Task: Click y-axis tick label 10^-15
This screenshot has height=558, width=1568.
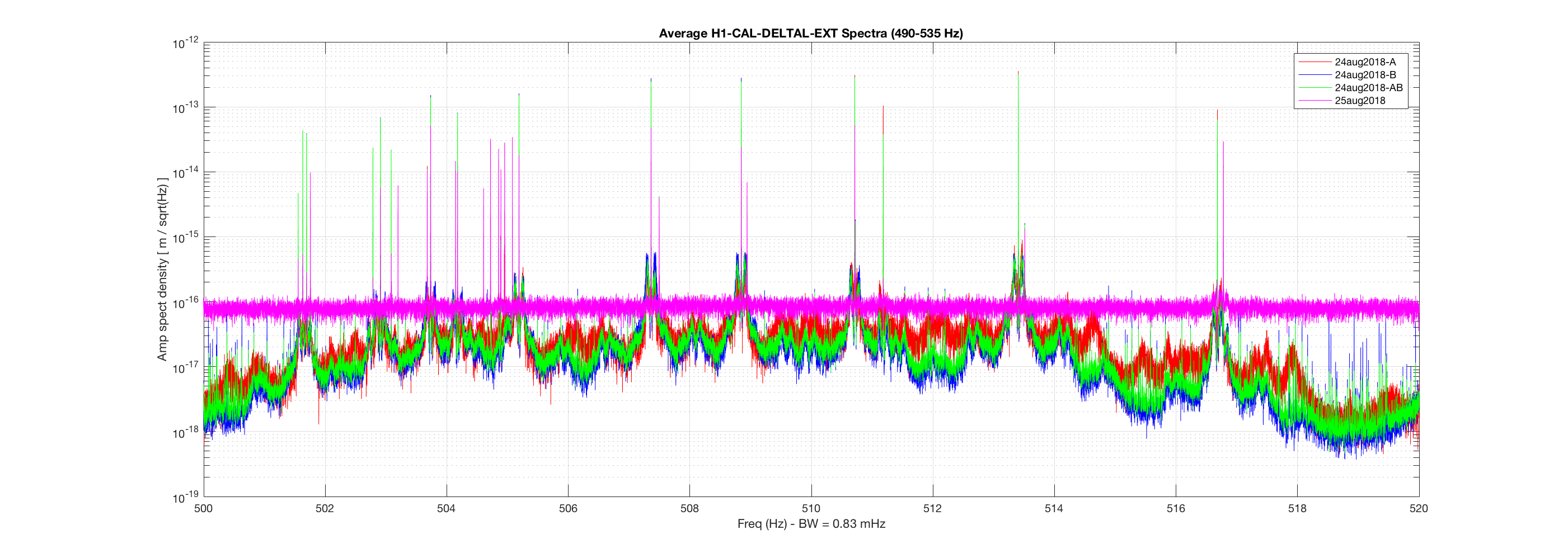Action: (x=186, y=238)
